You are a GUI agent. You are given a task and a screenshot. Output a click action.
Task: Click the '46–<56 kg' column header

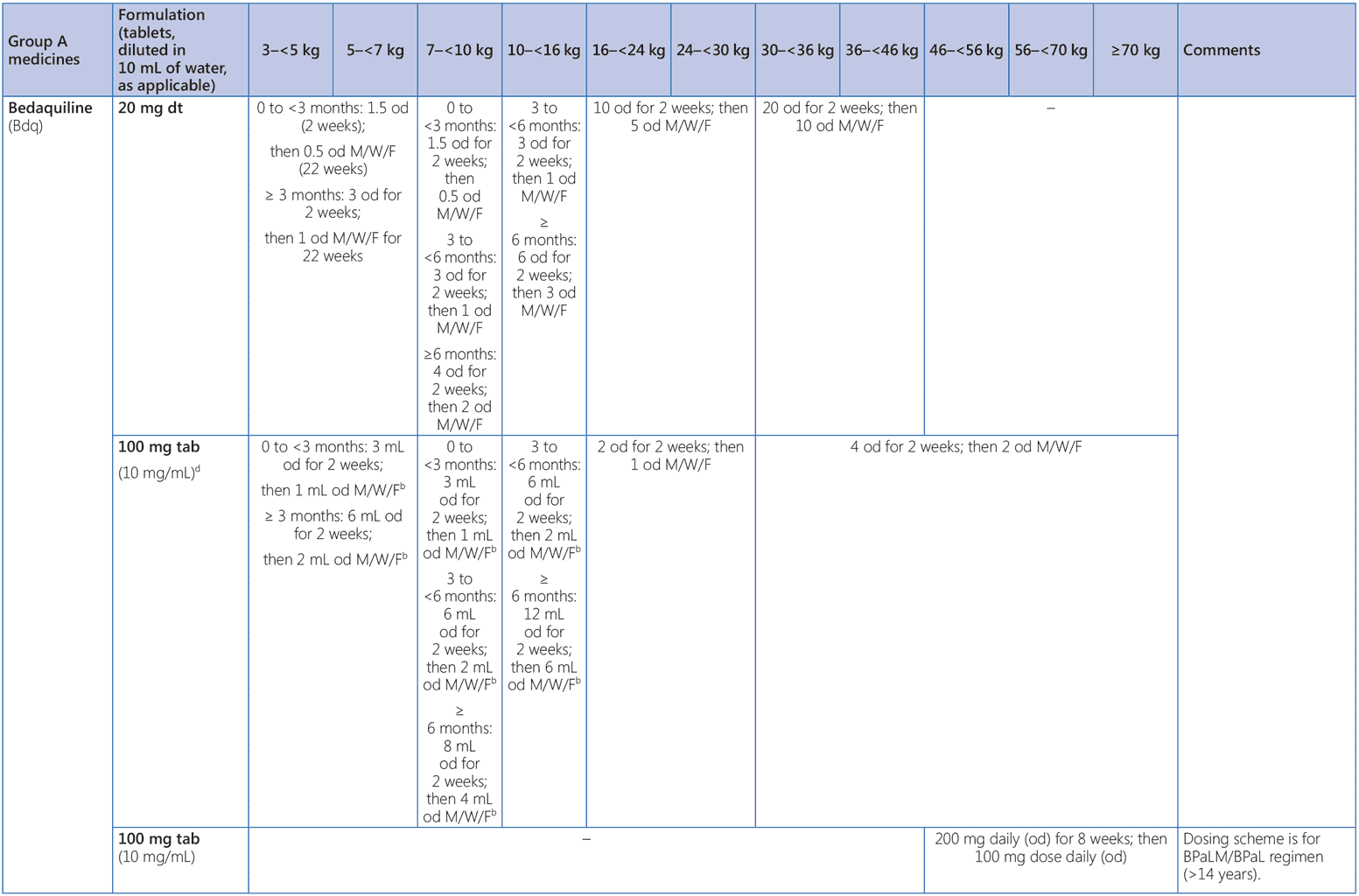(966, 50)
